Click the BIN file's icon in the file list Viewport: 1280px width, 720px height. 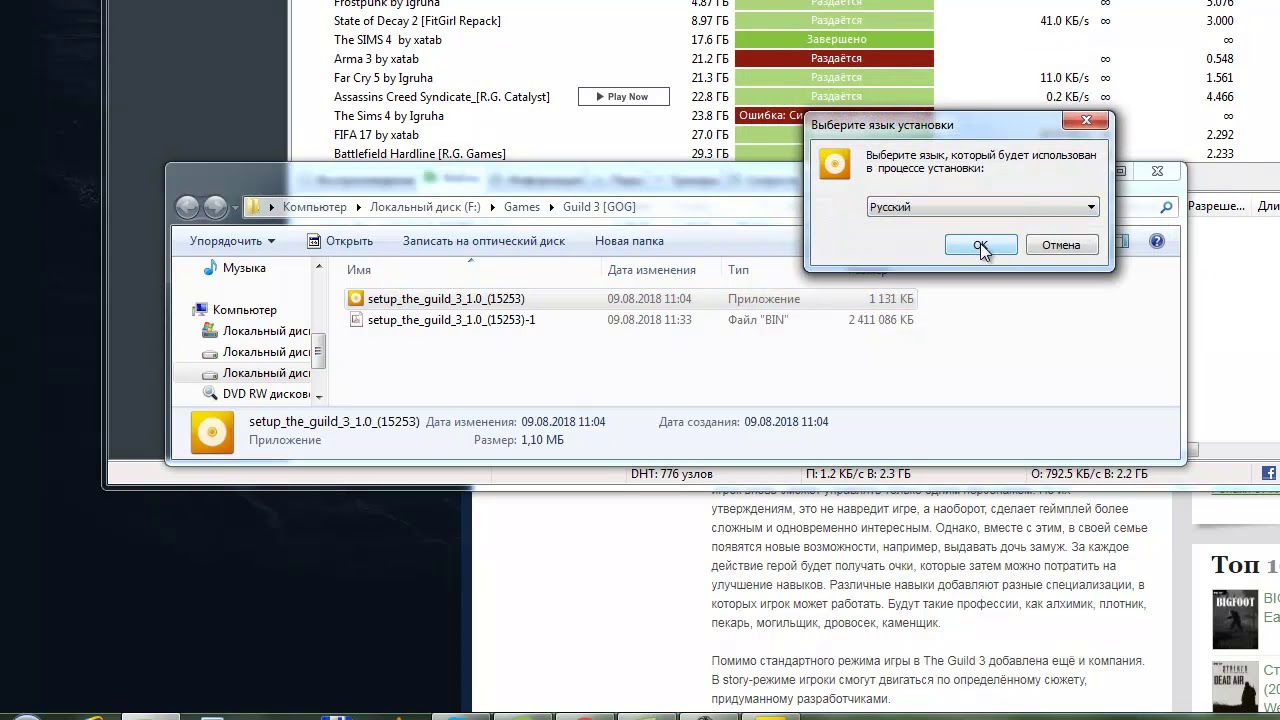click(x=355, y=320)
